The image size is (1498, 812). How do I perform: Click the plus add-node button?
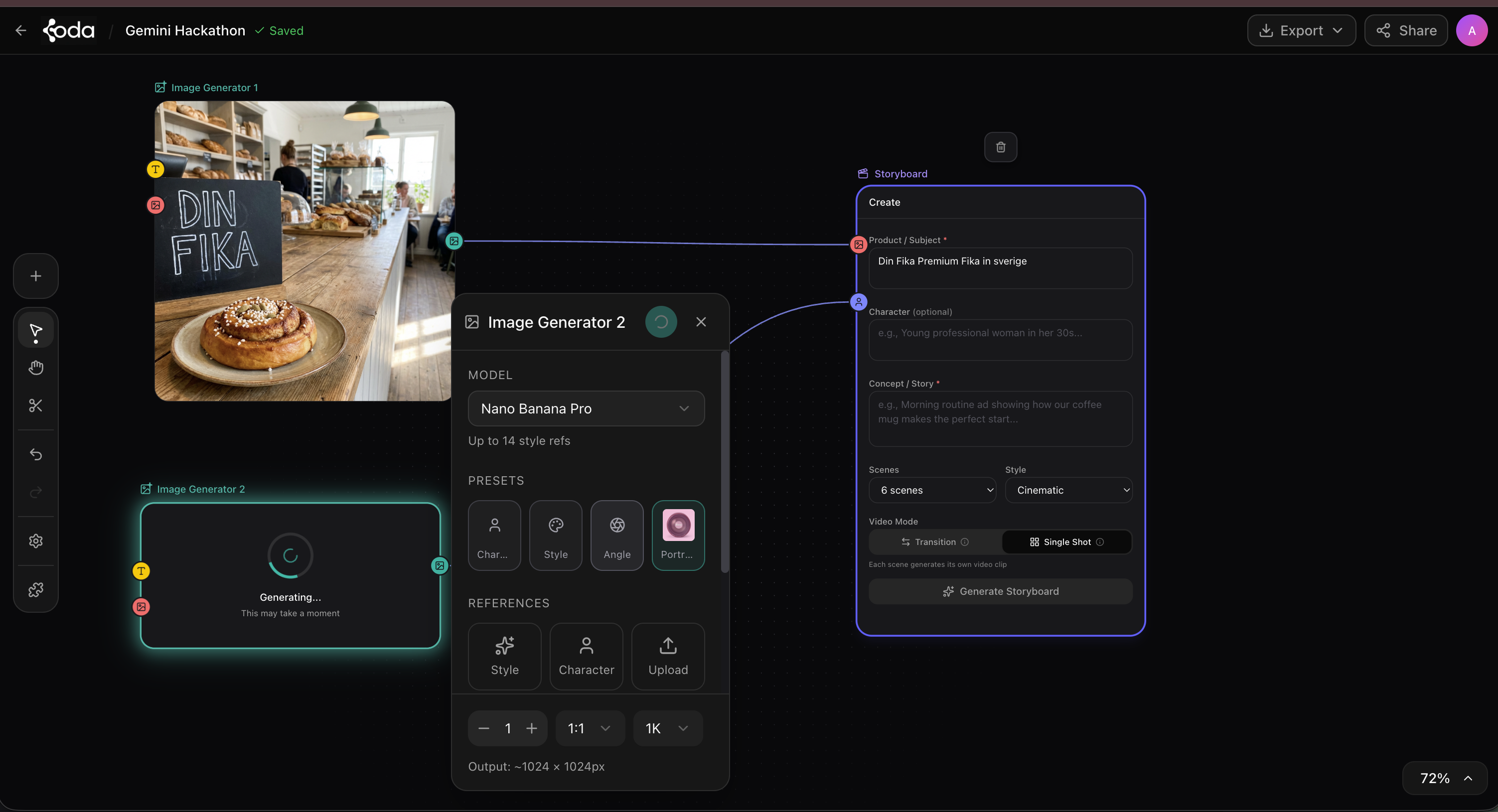tap(36, 276)
